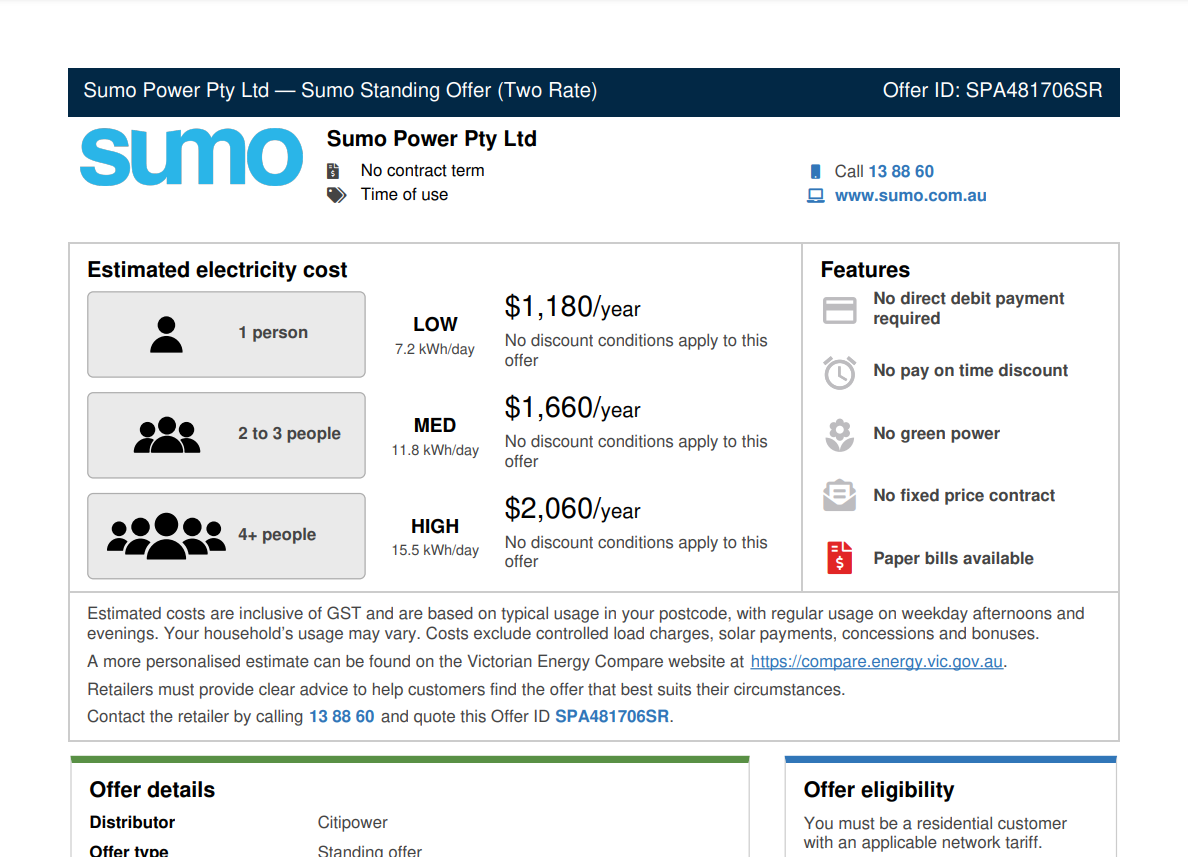The image size is (1188, 857).
Task: Click the 11.8 kWh/day value
Action: click(435, 450)
